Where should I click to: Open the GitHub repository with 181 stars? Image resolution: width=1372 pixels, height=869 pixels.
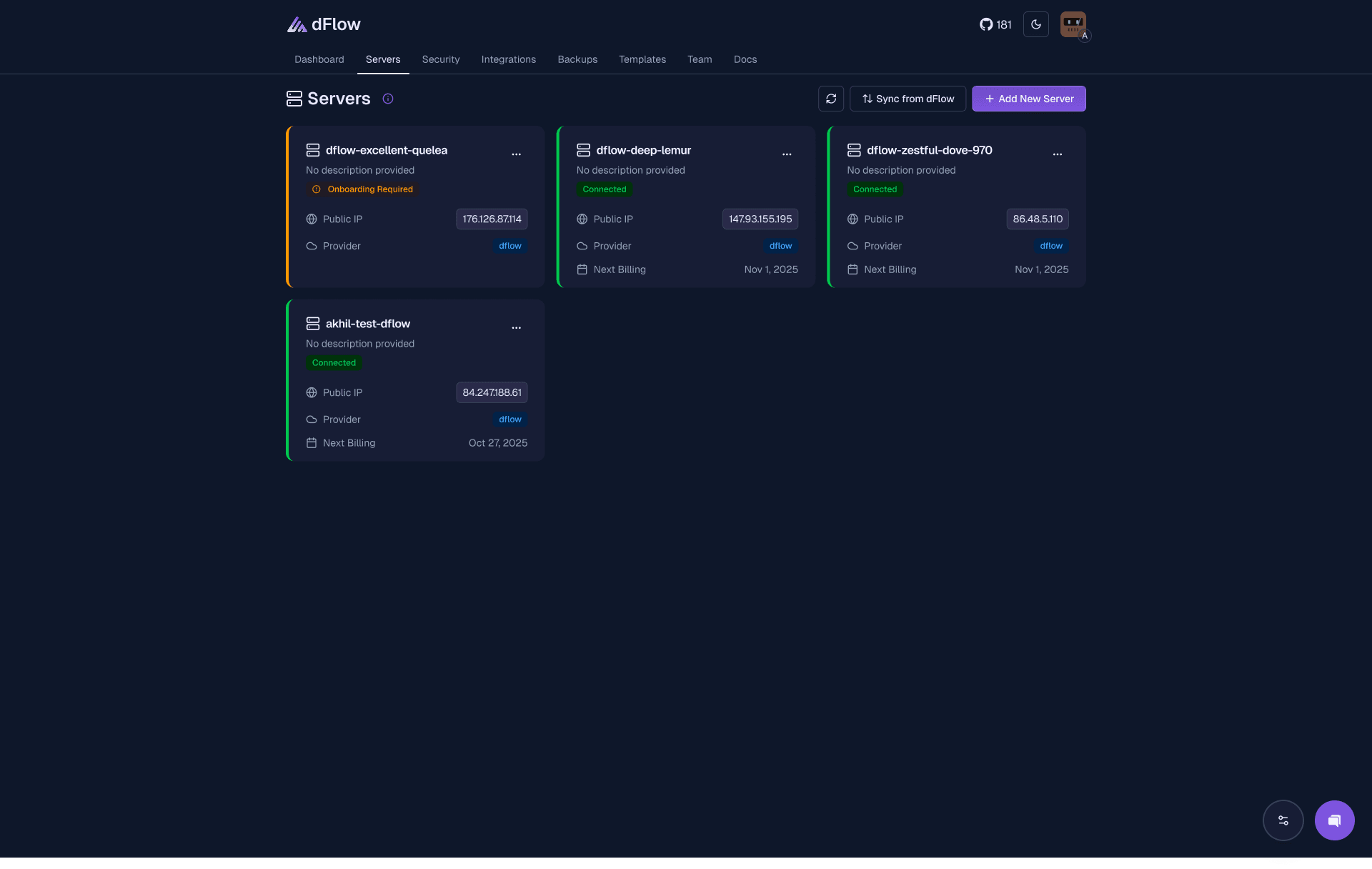(x=994, y=24)
